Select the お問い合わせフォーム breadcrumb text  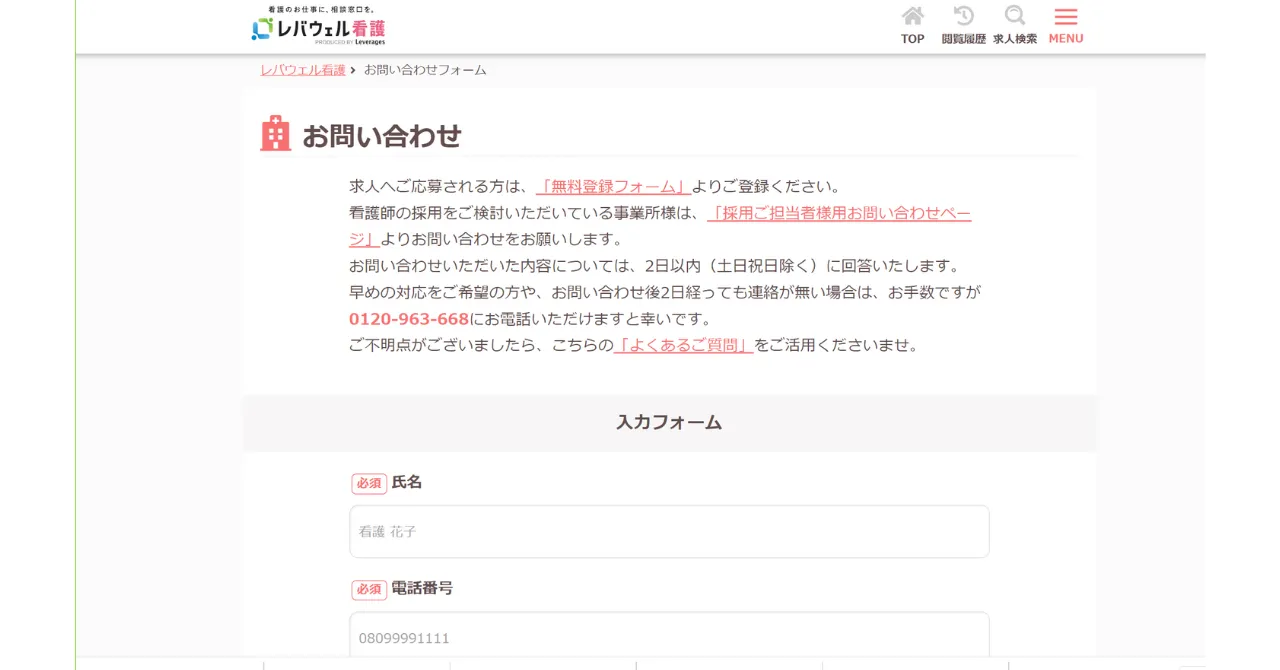(425, 70)
